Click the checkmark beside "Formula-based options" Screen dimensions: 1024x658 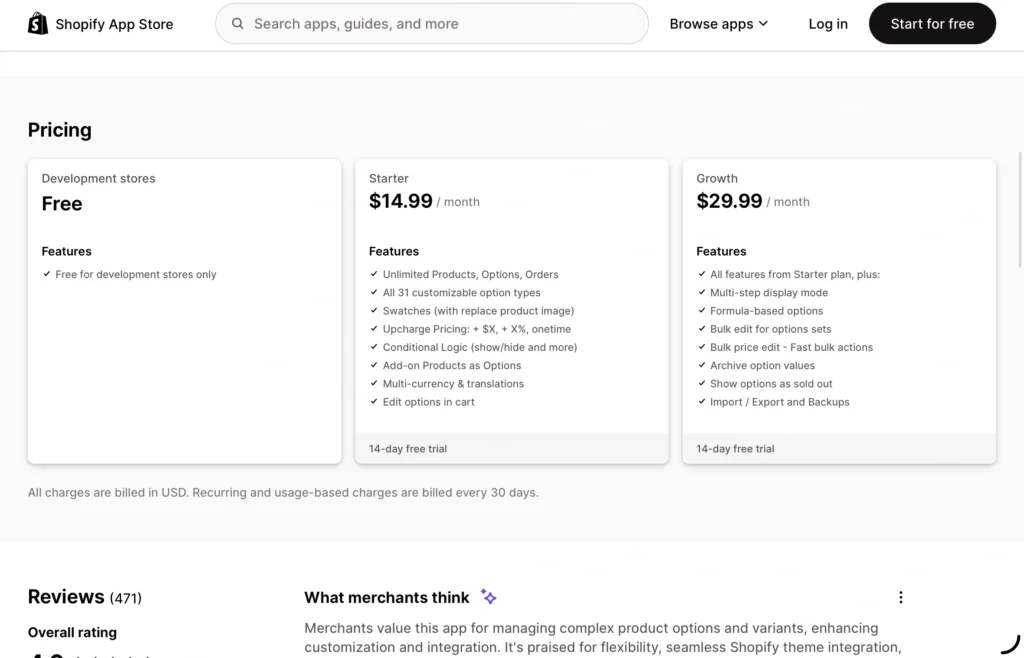pos(701,310)
